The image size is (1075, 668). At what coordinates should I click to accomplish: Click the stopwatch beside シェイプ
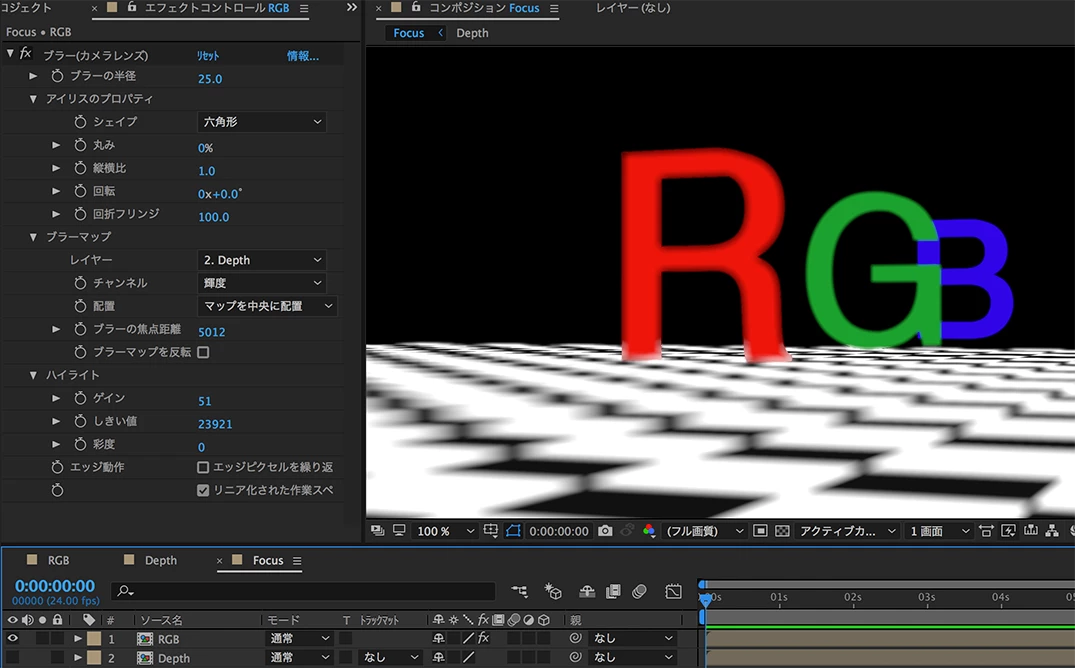(x=80, y=122)
